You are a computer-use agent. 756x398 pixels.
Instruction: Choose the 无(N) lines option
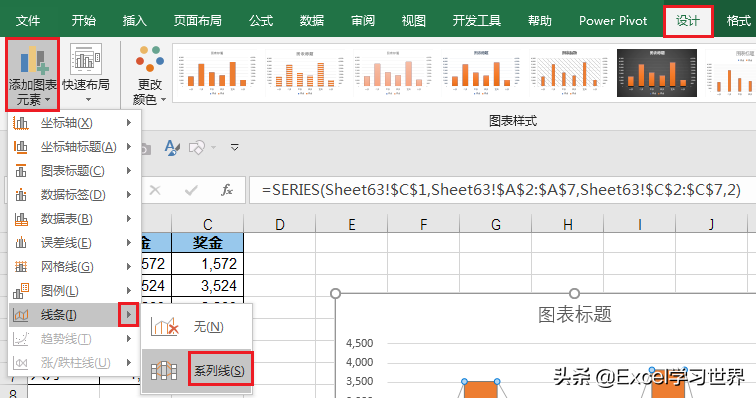coord(197,327)
